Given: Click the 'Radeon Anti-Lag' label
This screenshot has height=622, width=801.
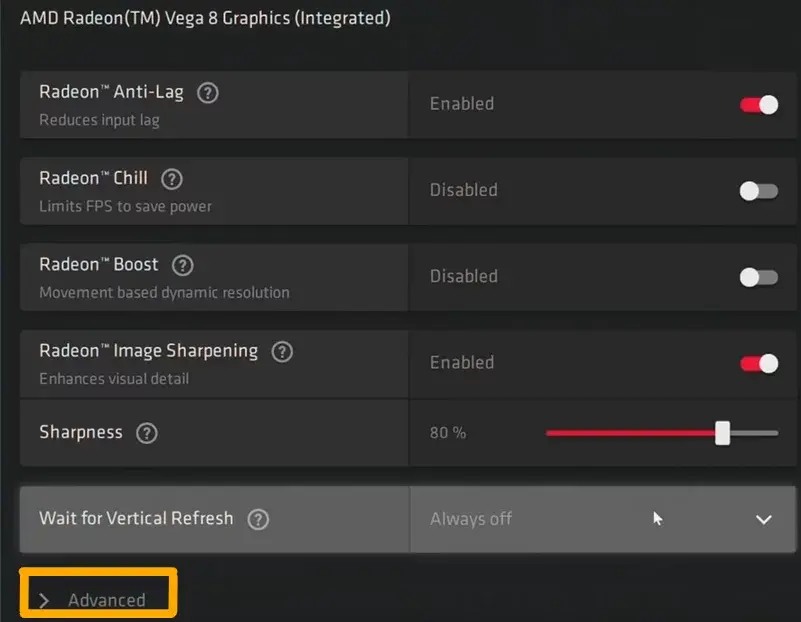Looking at the screenshot, I should click(x=111, y=92).
